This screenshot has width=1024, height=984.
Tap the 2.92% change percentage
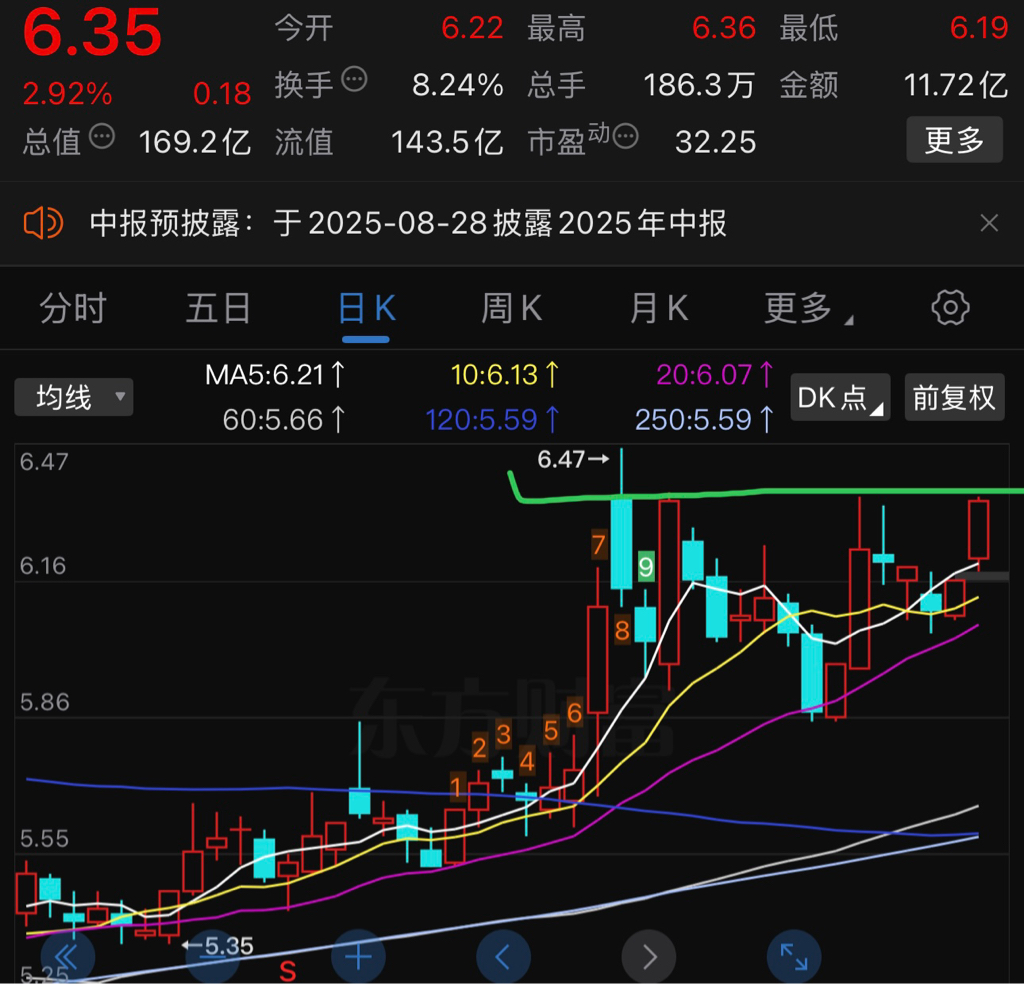pyautogui.click(x=67, y=93)
